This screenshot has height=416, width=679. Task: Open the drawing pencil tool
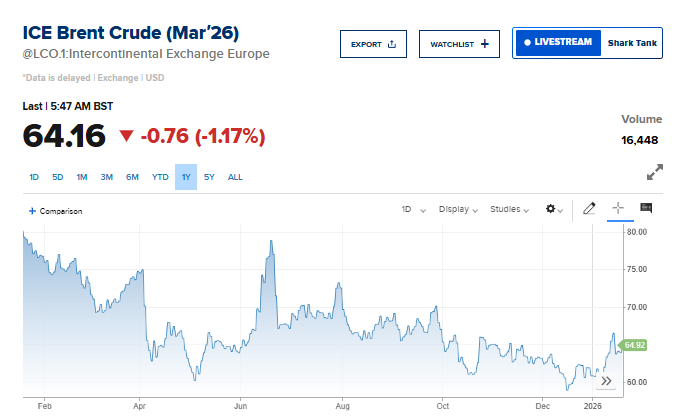[x=589, y=209]
